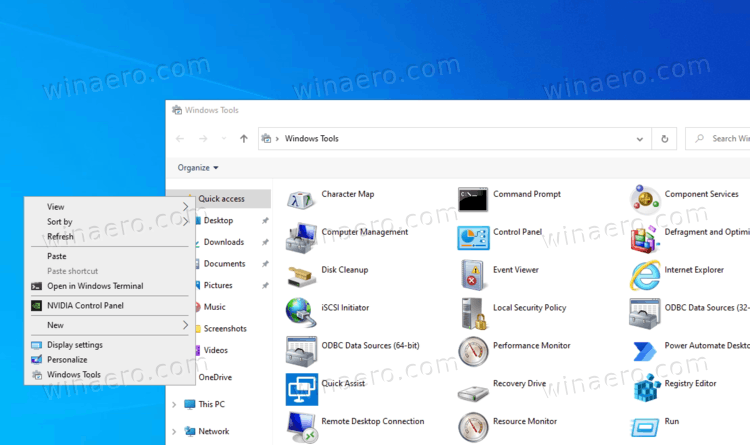Image resolution: width=750 pixels, height=445 pixels.
Task: Launch Disk Cleanup icon
Action: [301, 276]
